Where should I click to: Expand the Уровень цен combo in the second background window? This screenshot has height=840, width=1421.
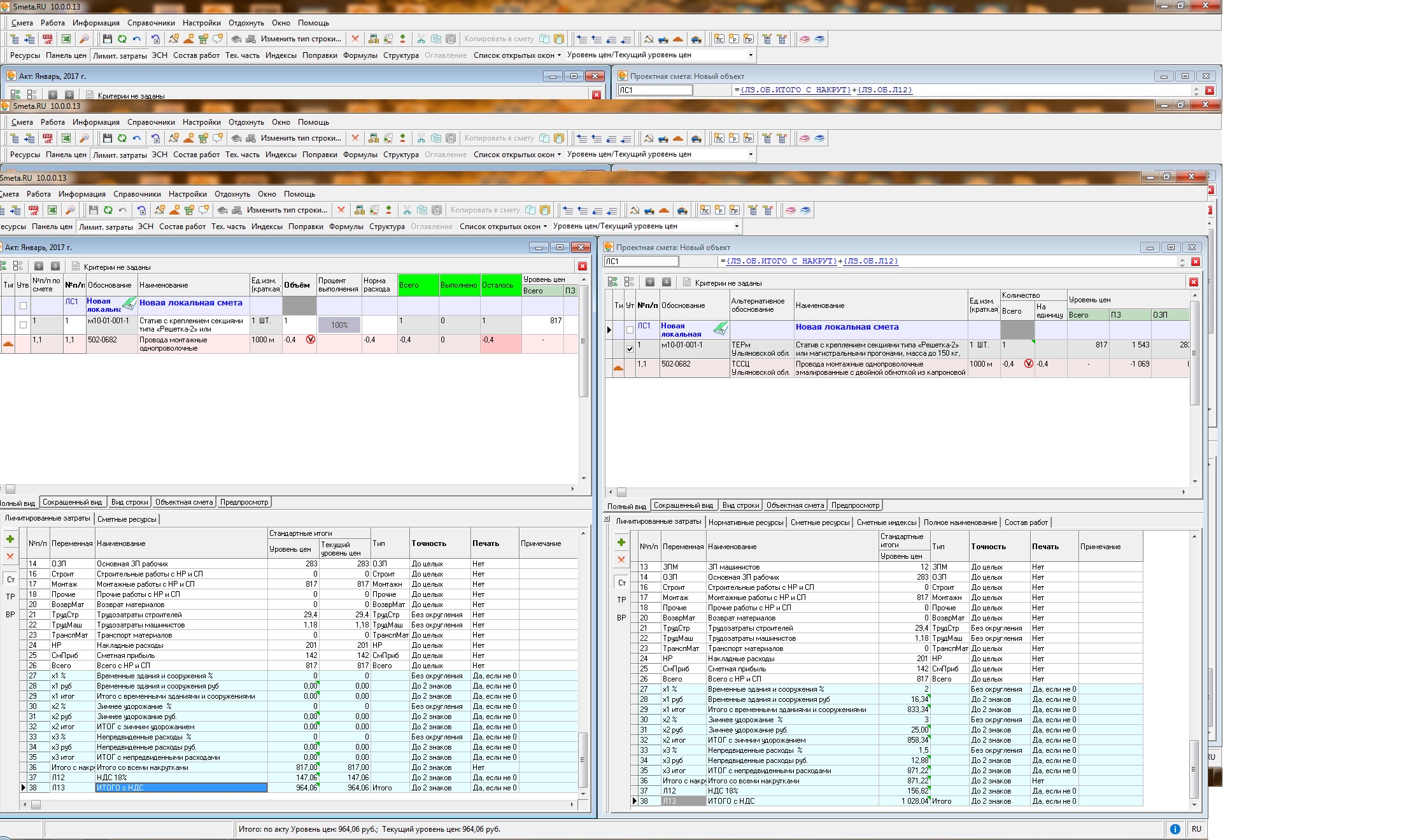(751, 155)
